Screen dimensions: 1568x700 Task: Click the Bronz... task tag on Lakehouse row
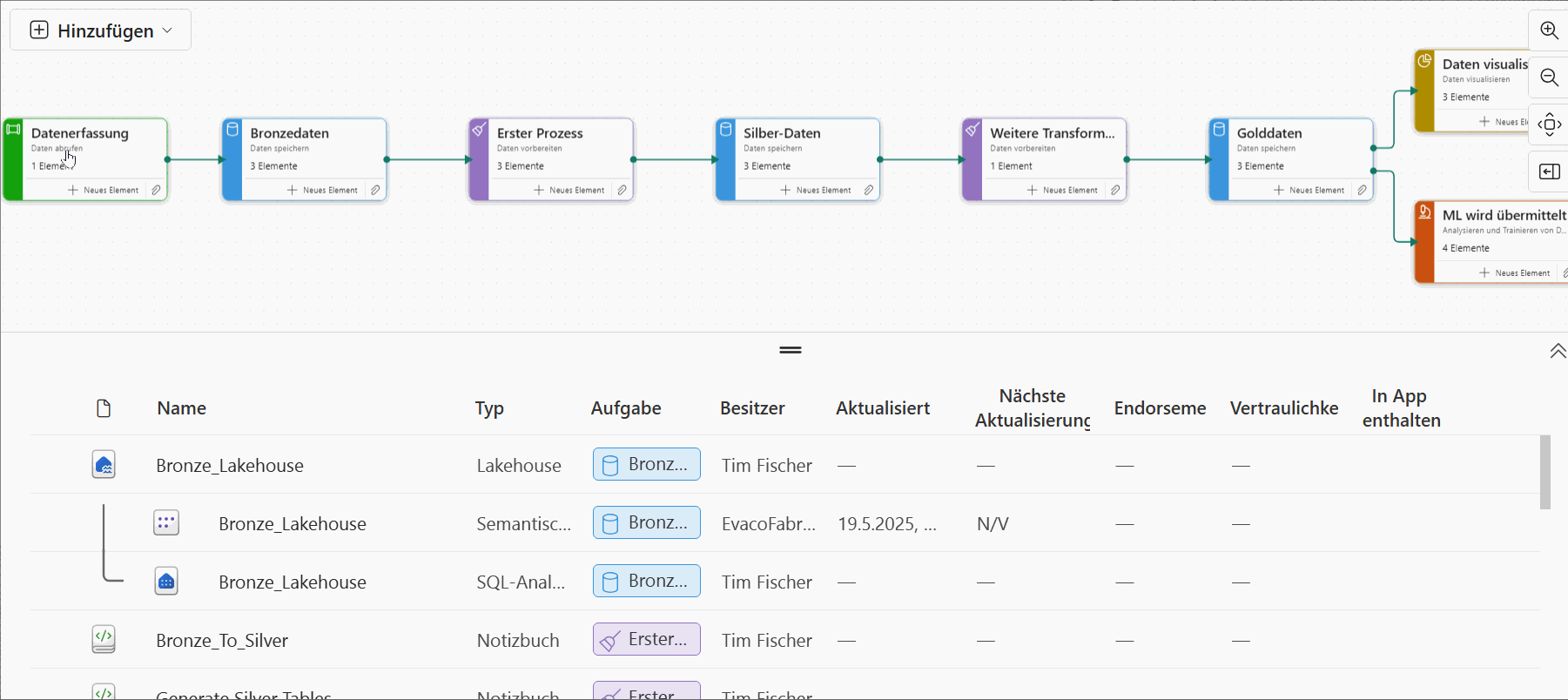click(646, 465)
